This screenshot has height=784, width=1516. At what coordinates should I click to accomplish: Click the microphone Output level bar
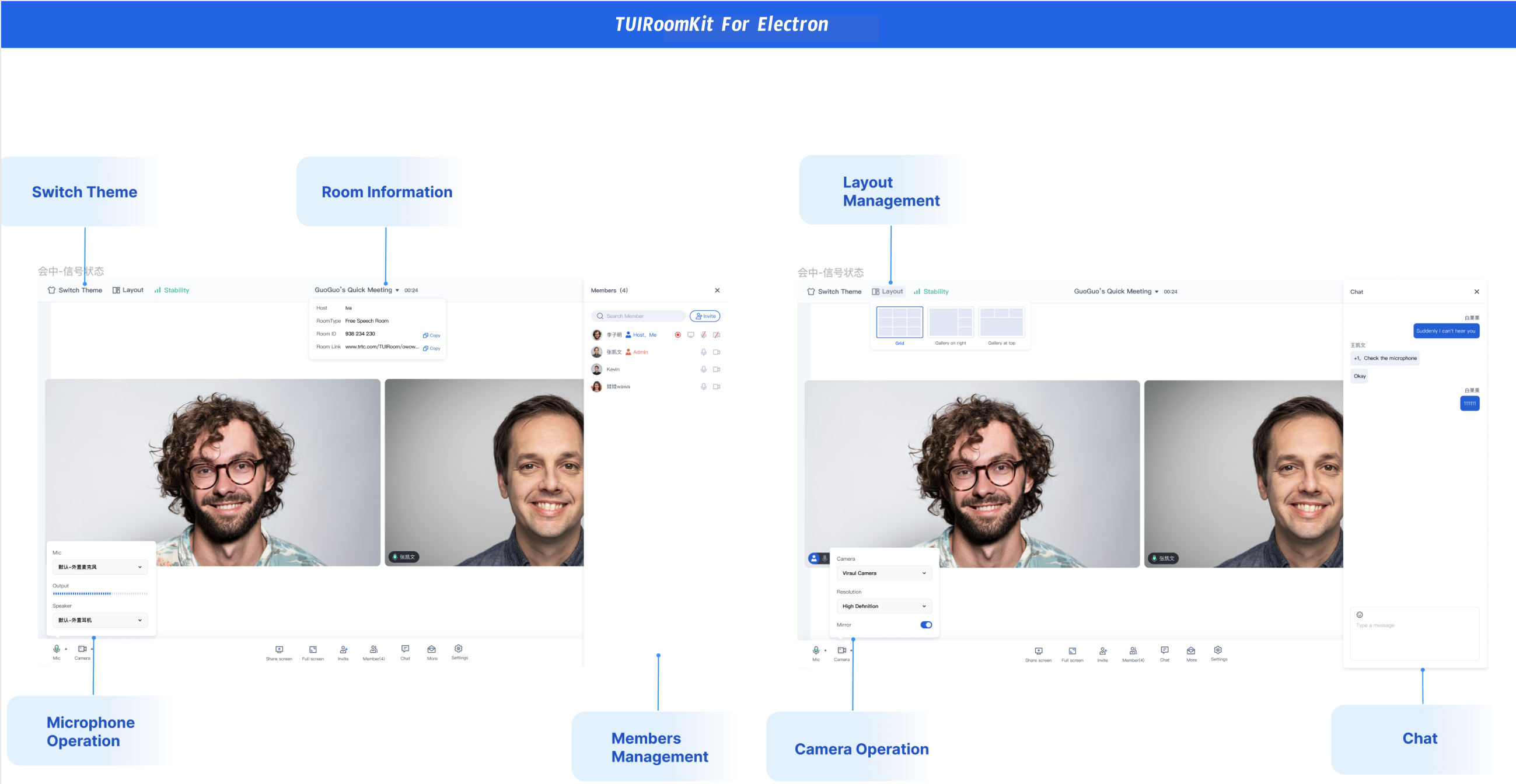[x=100, y=593]
